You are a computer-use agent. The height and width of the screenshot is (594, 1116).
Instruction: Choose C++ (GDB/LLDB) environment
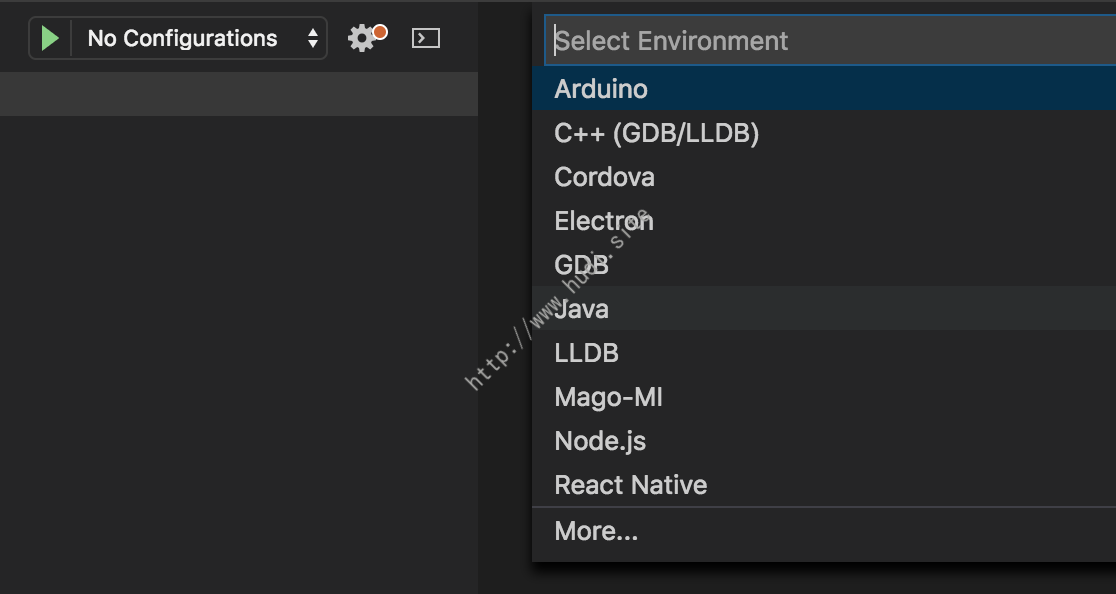[824, 133]
